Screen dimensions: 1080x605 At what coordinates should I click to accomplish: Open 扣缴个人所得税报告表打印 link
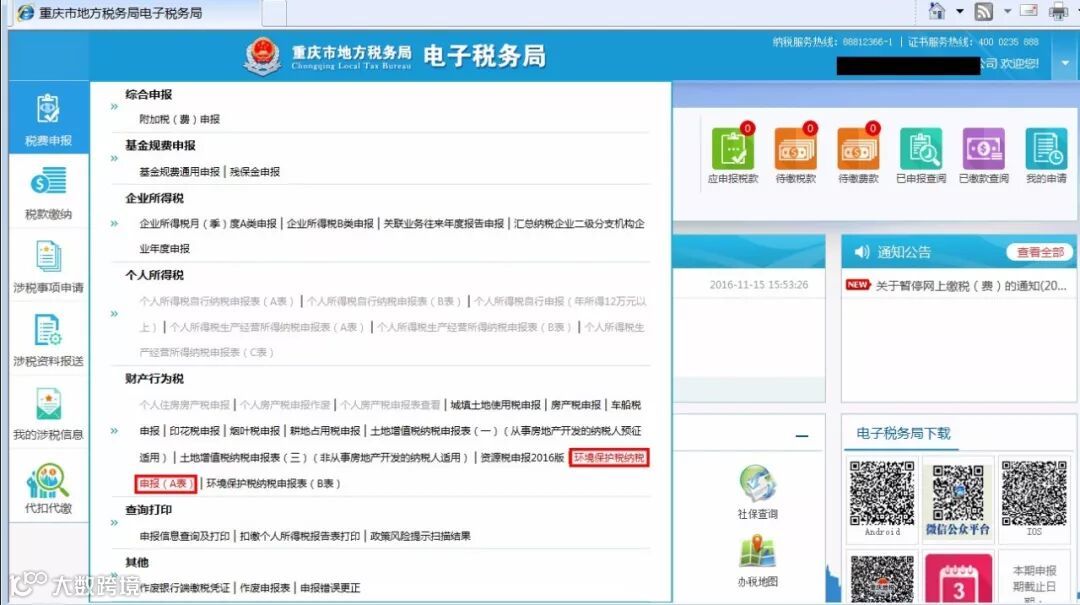pyautogui.click(x=300, y=535)
